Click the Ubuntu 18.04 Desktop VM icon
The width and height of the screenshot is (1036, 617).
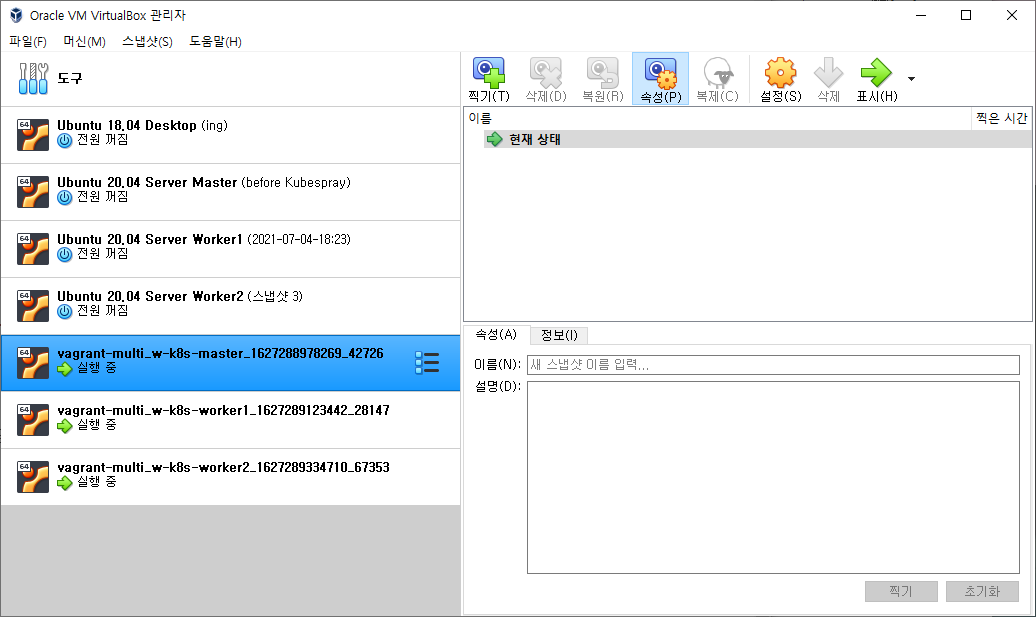(x=33, y=135)
